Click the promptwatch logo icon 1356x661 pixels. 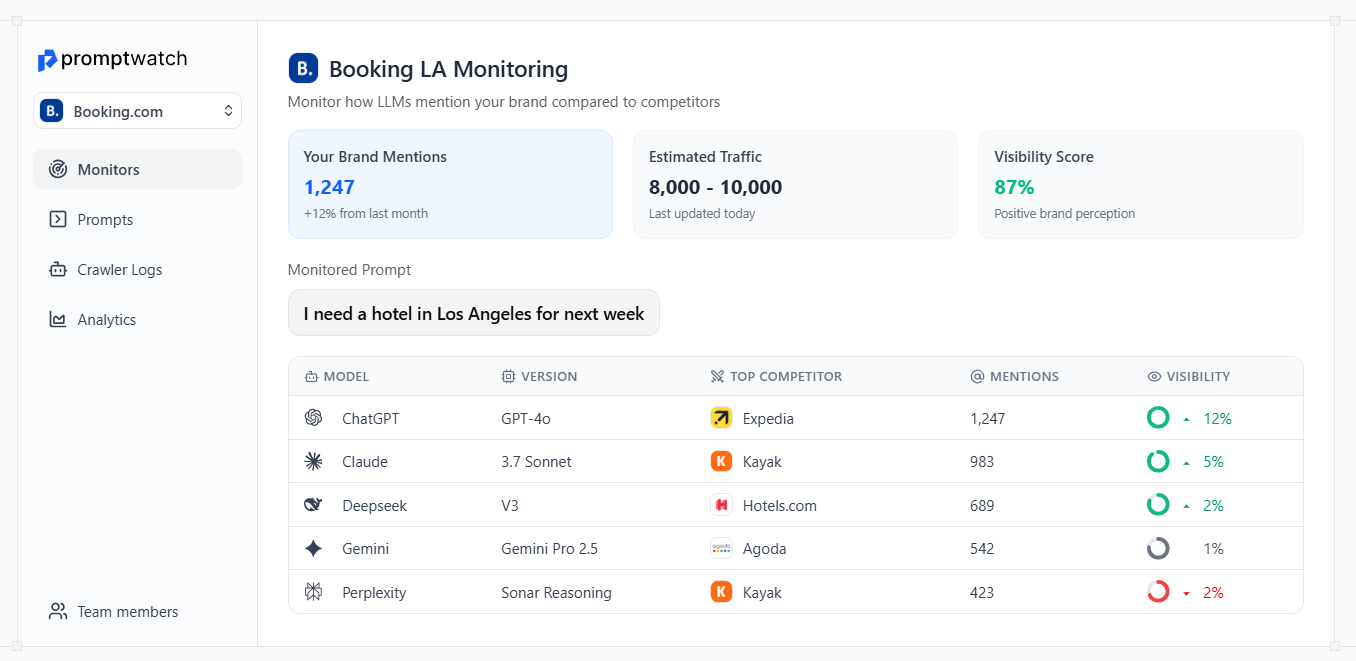pos(47,60)
